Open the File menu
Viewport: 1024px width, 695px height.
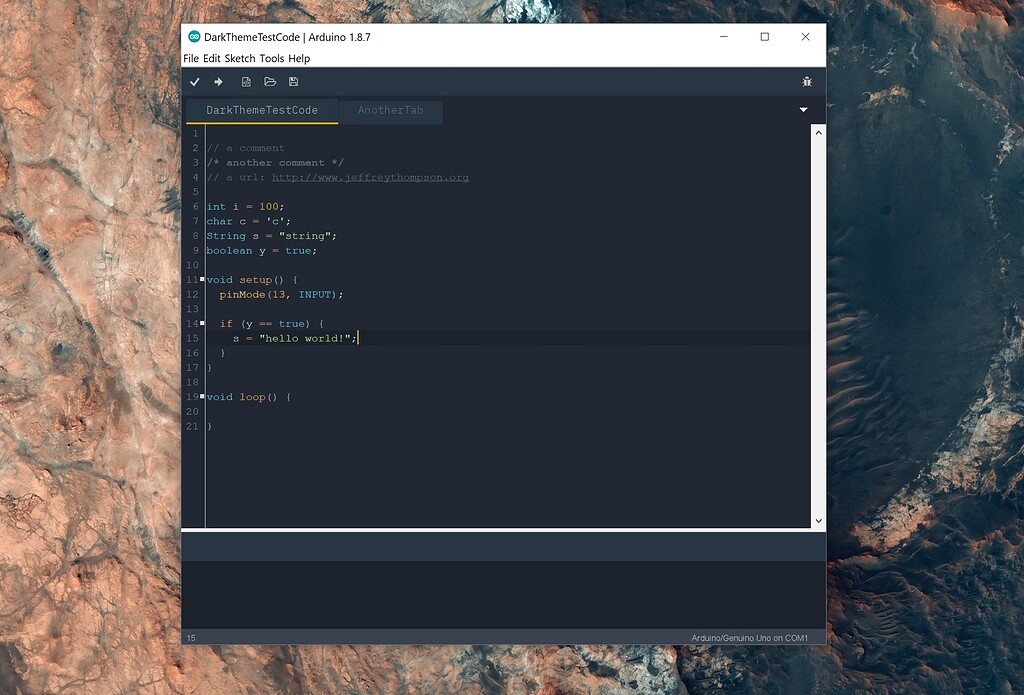191,58
